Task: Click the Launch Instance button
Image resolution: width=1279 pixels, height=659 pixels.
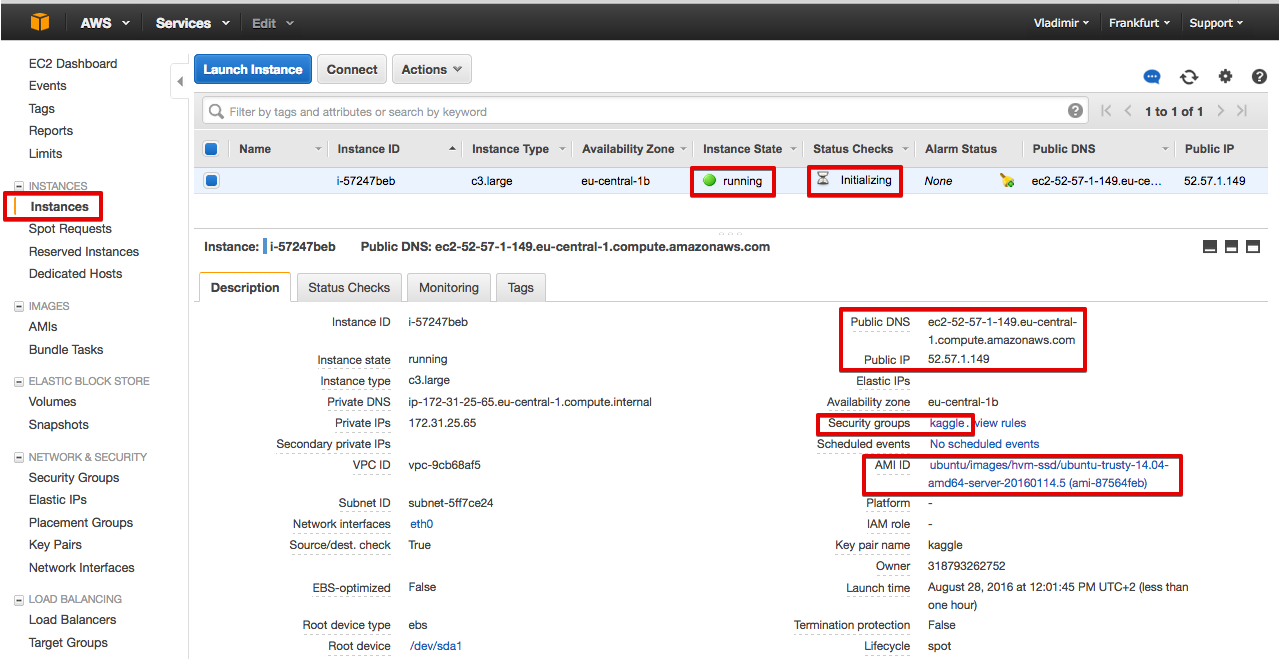Action: (x=253, y=69)
